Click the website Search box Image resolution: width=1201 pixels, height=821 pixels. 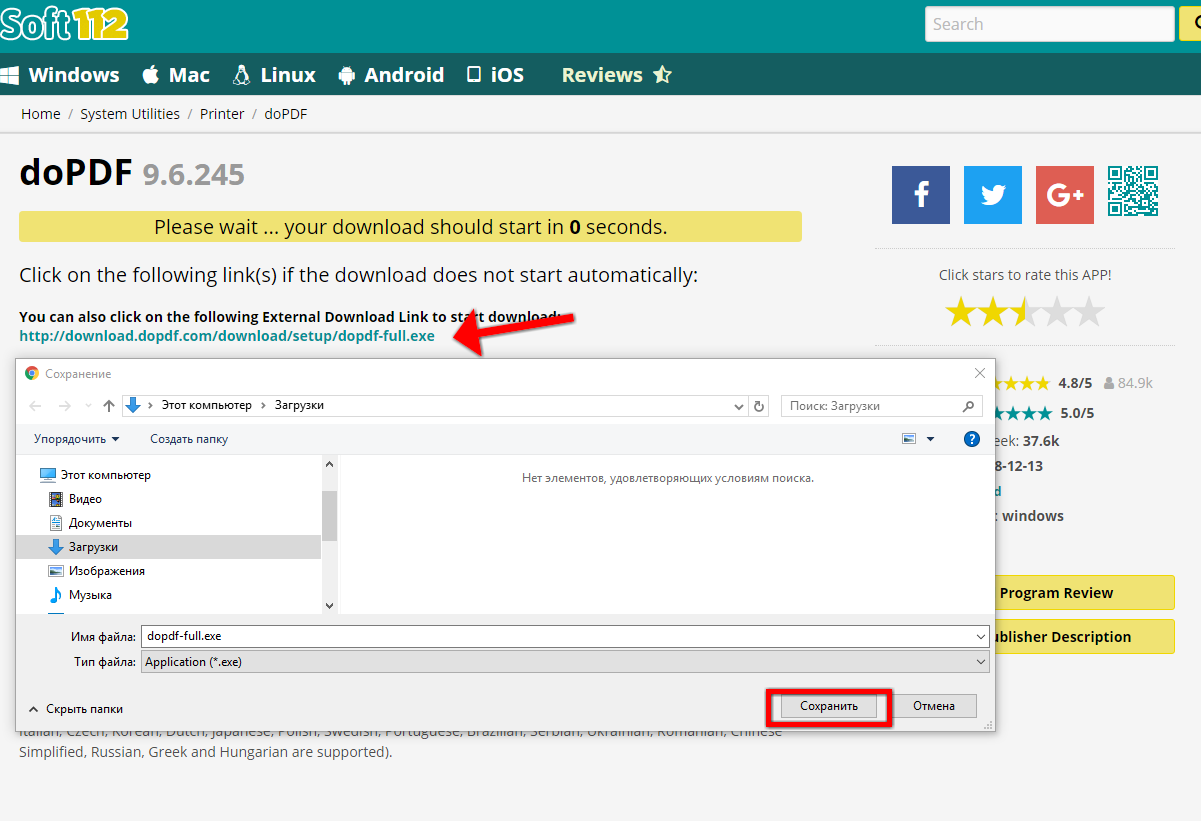(x=1049, y=24)
